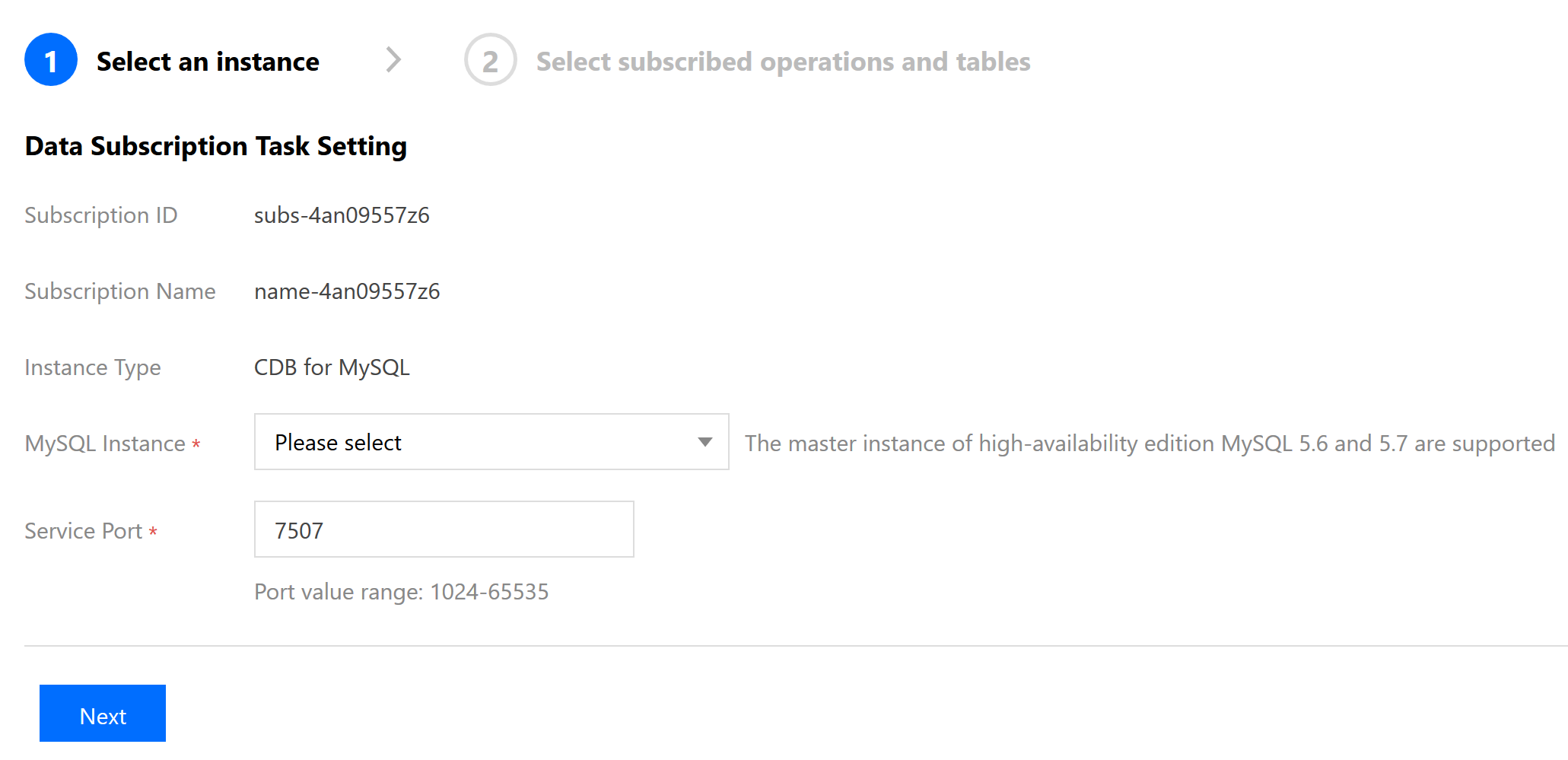Click the Next button

pos(103,714)
